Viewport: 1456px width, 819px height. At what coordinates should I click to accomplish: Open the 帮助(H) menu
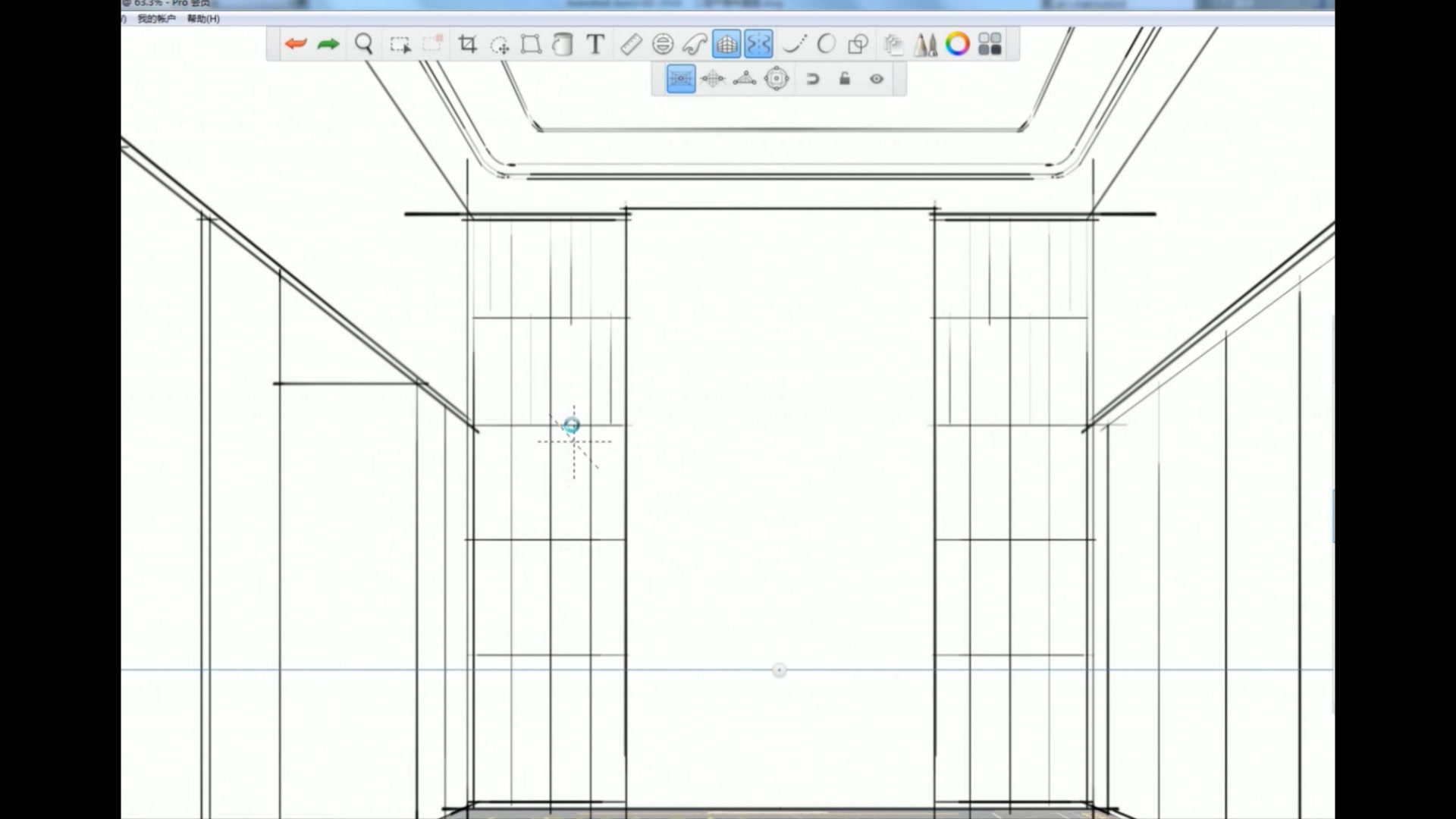click(203, 18)
